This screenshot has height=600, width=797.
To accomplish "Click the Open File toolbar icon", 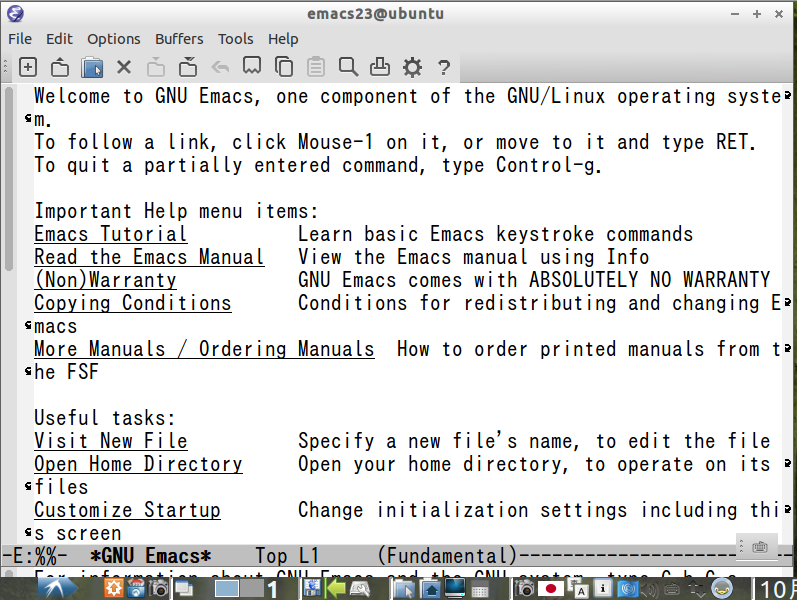I will point(59,67).
